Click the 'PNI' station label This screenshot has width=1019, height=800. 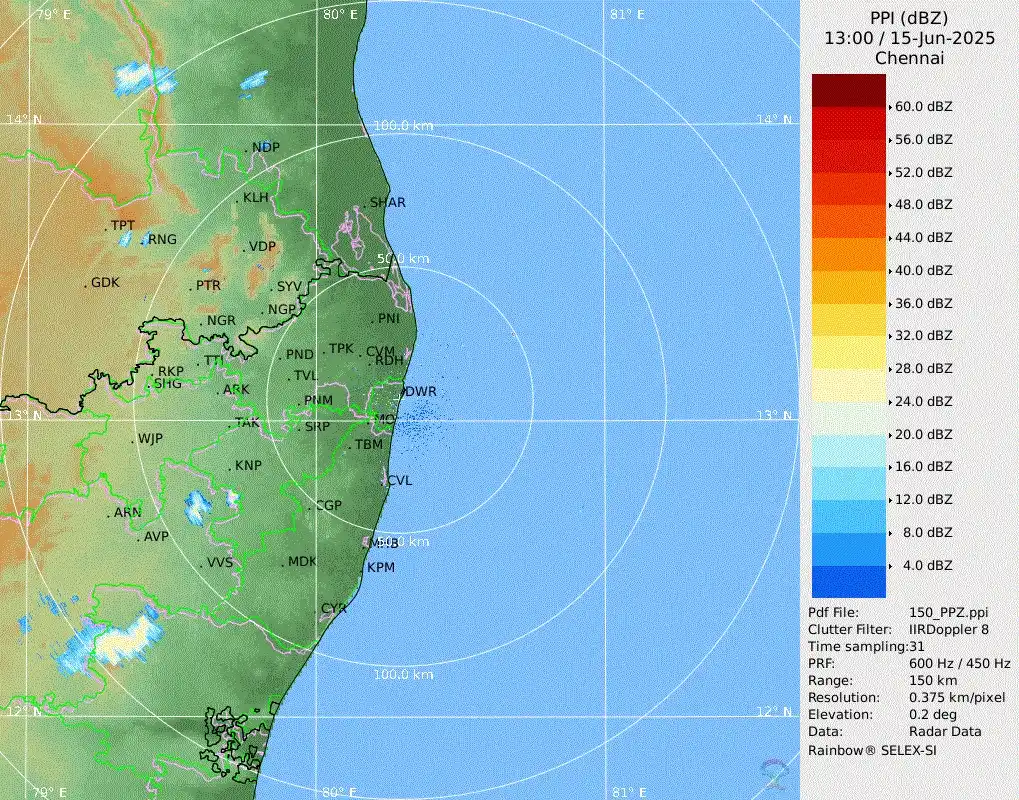click(389, 319)
